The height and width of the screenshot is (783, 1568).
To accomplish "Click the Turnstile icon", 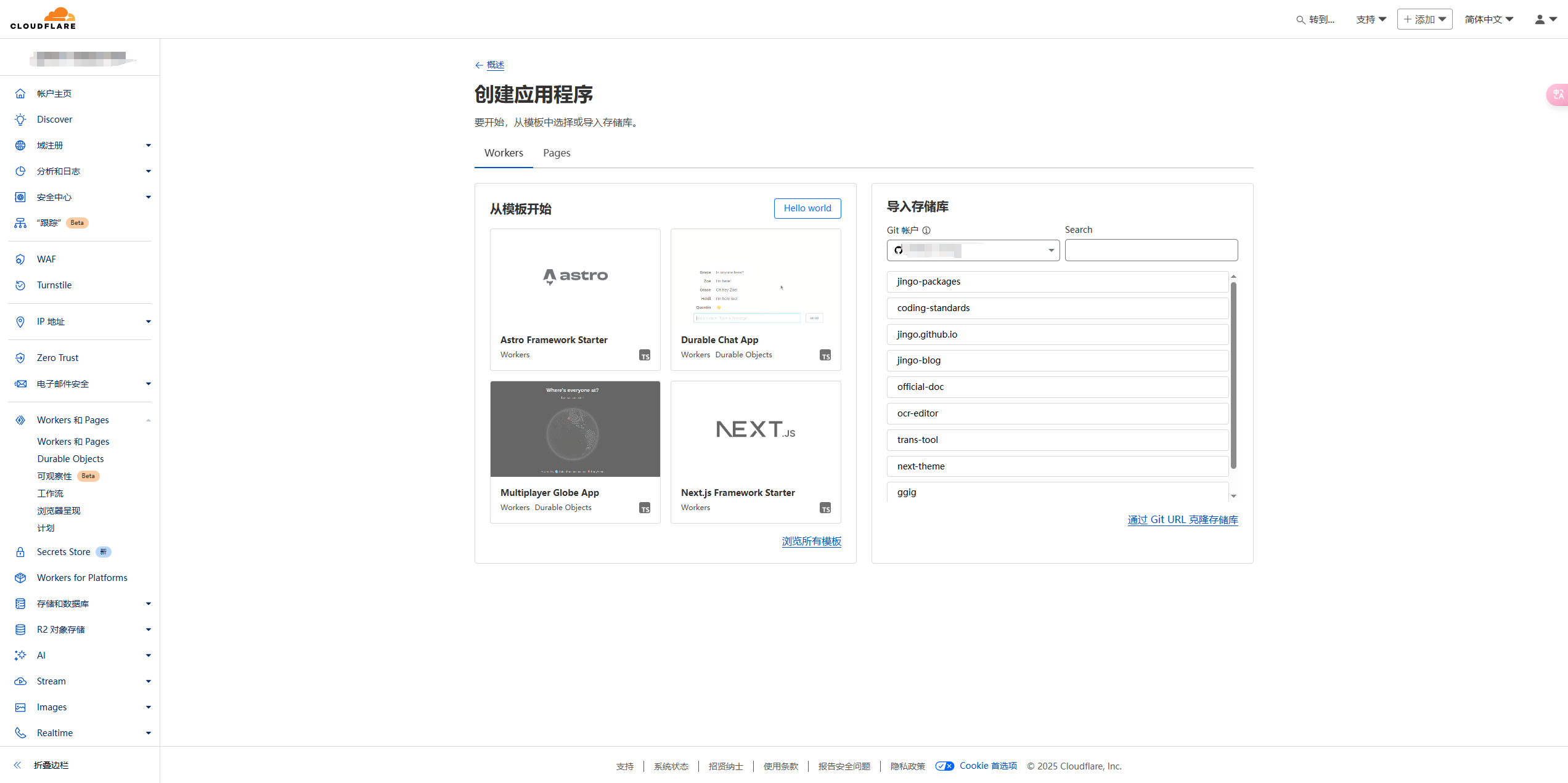I will (x=20, y=285).
